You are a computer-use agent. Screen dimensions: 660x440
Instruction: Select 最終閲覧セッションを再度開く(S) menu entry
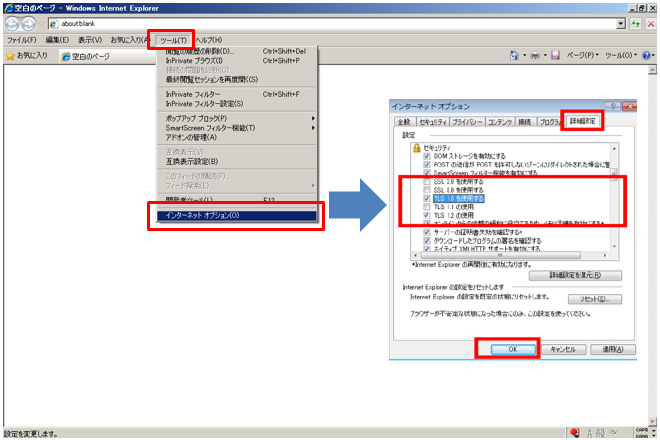237,79
